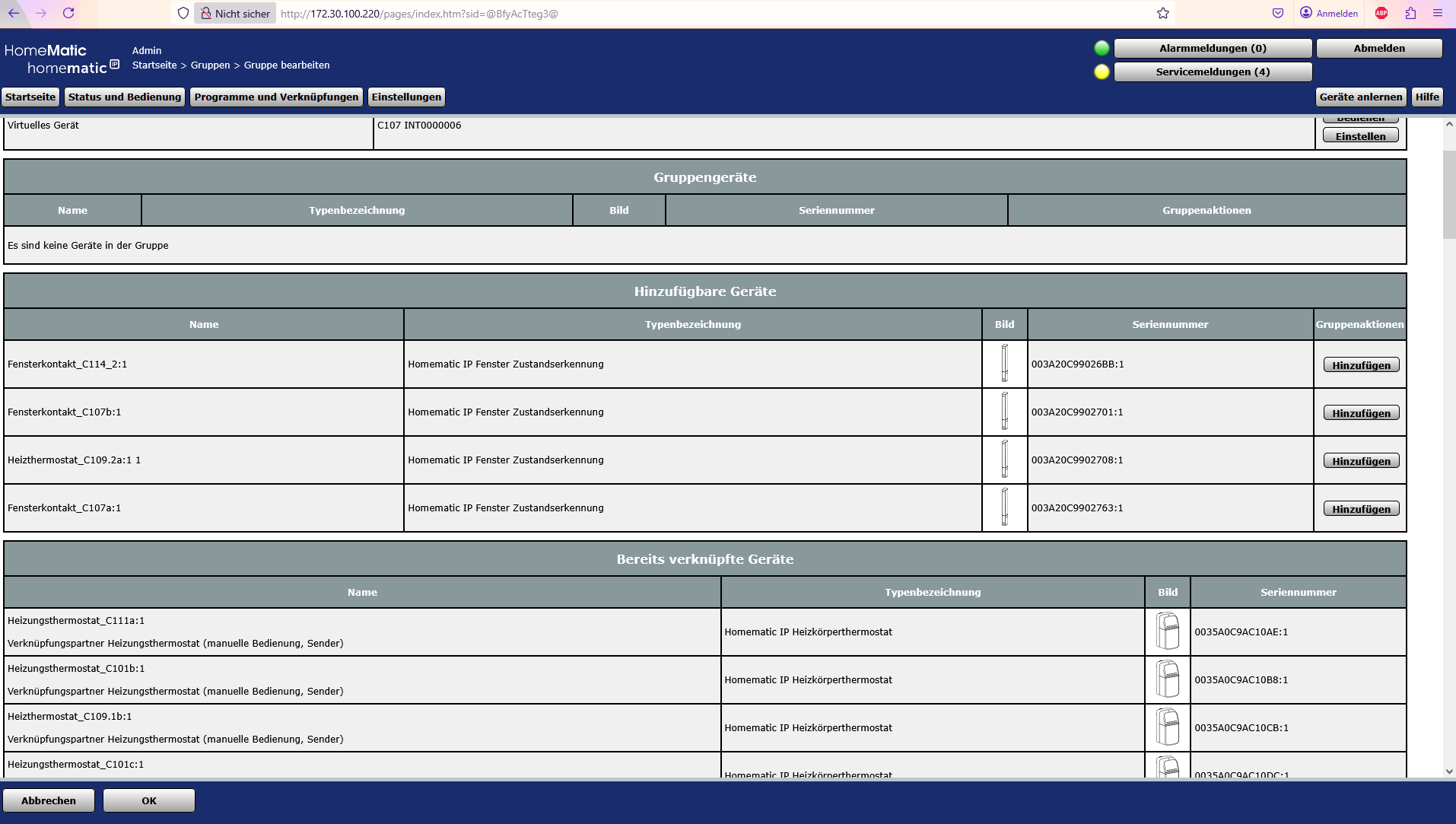Screen dimensions: 1456x824
Task: Click Gruppen in the breadcrumb
Action: tap(210, 65)
